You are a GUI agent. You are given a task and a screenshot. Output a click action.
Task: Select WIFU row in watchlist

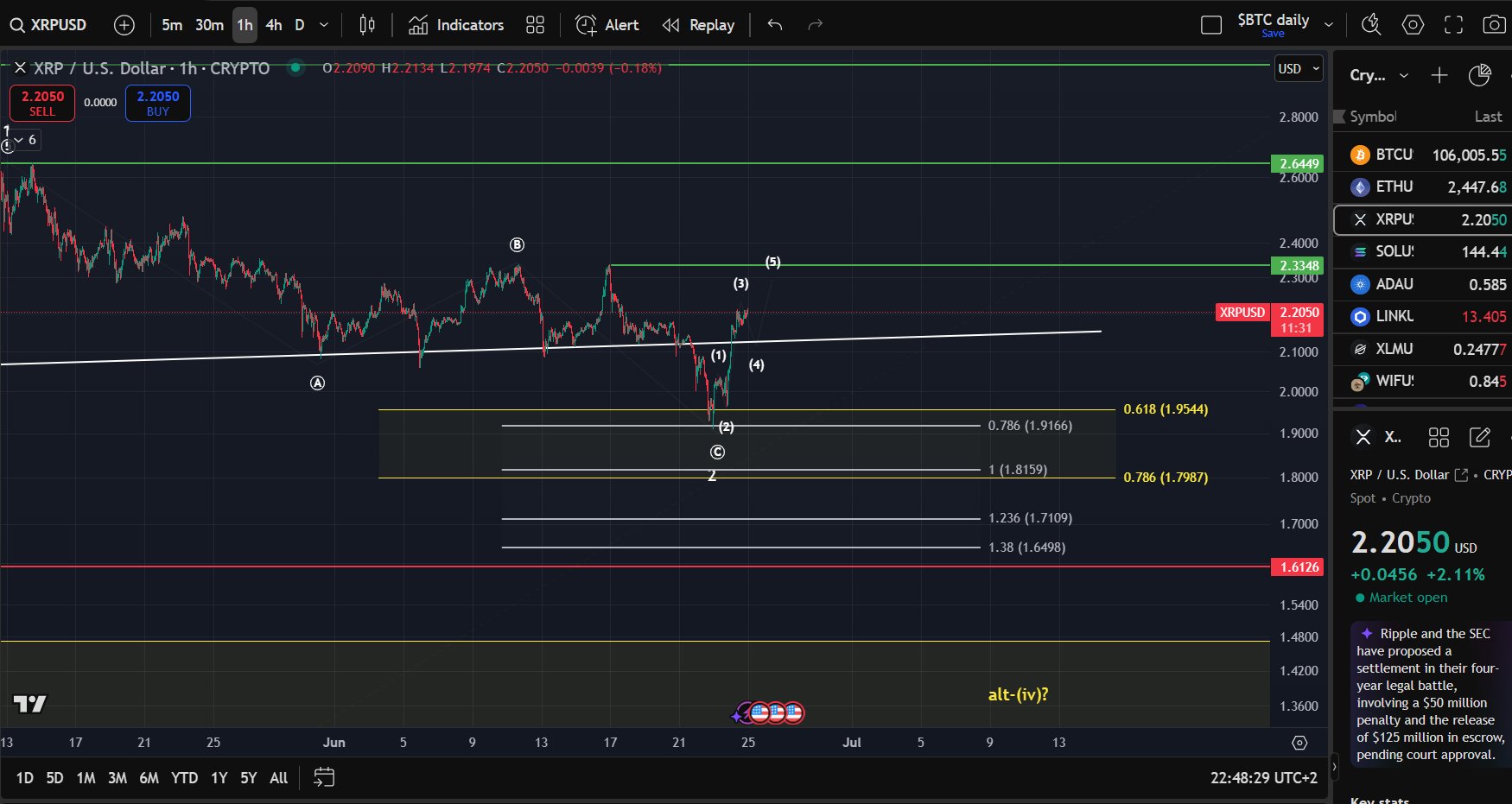point(1422,381)
